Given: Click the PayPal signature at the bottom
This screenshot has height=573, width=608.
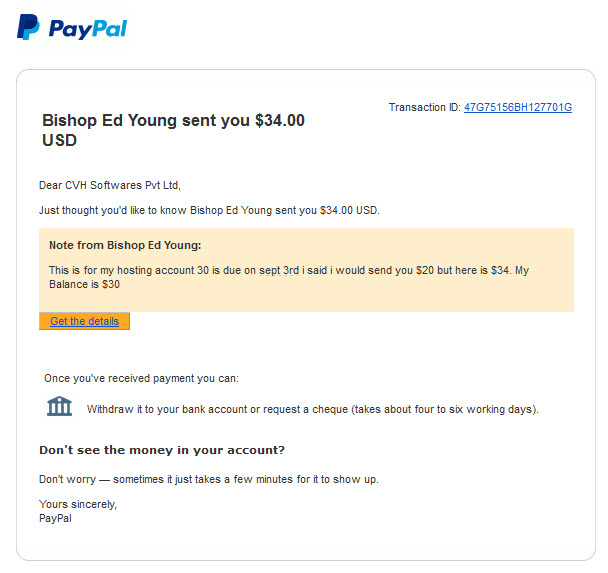Looking at the screenshot, I should point(55,518).
